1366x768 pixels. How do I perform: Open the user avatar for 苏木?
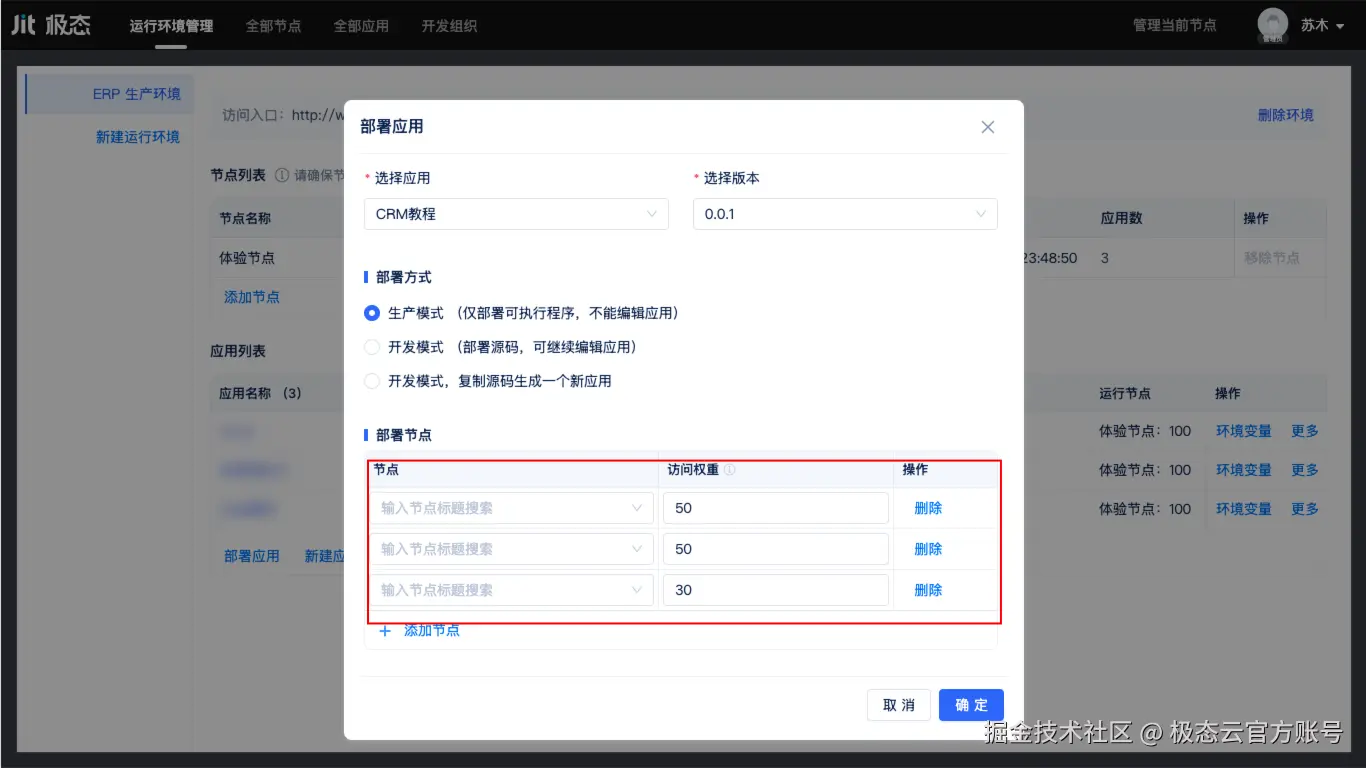point(1273,25)
